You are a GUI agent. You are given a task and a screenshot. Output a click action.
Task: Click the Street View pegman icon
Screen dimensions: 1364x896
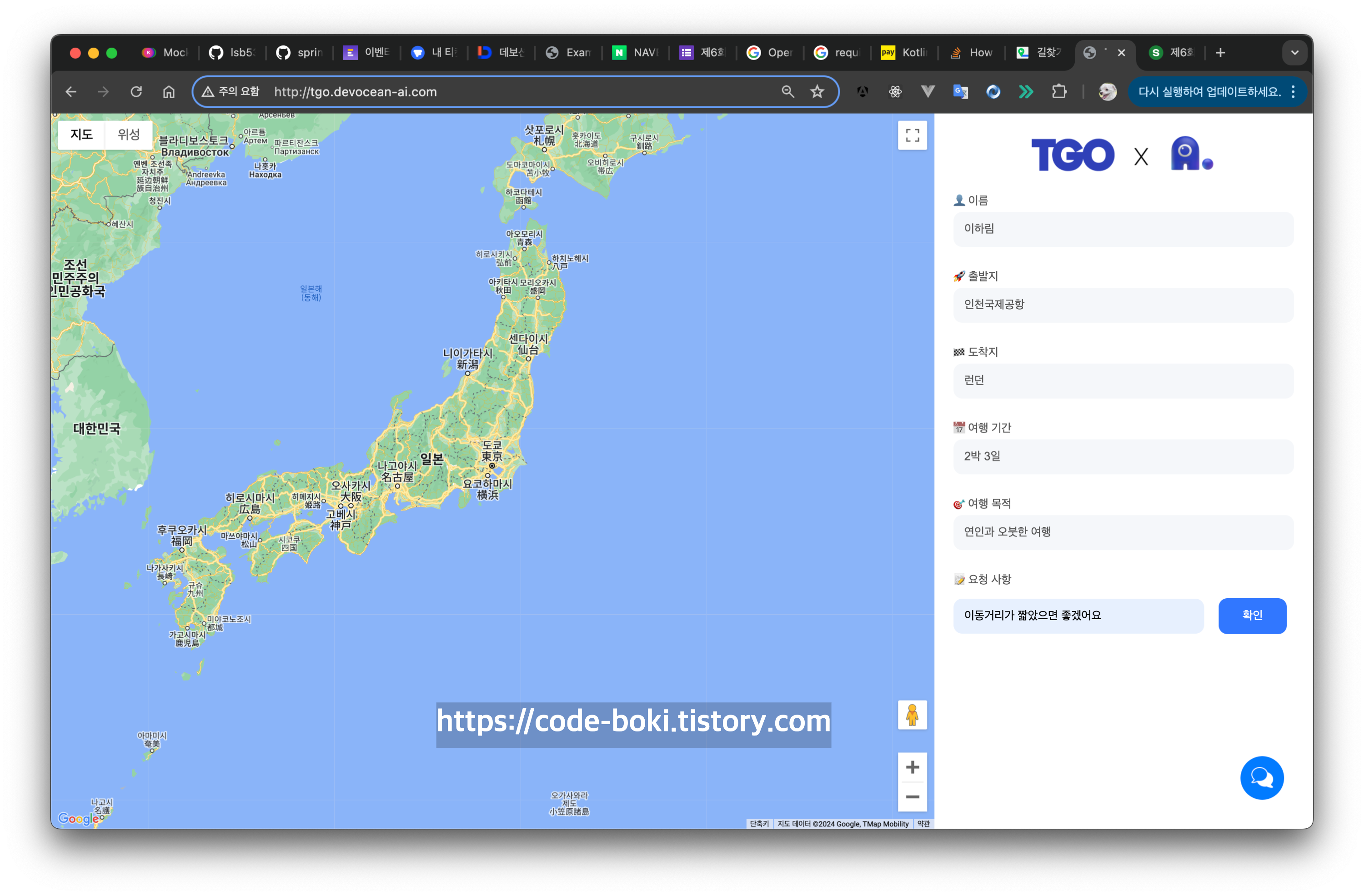(912, 715)
